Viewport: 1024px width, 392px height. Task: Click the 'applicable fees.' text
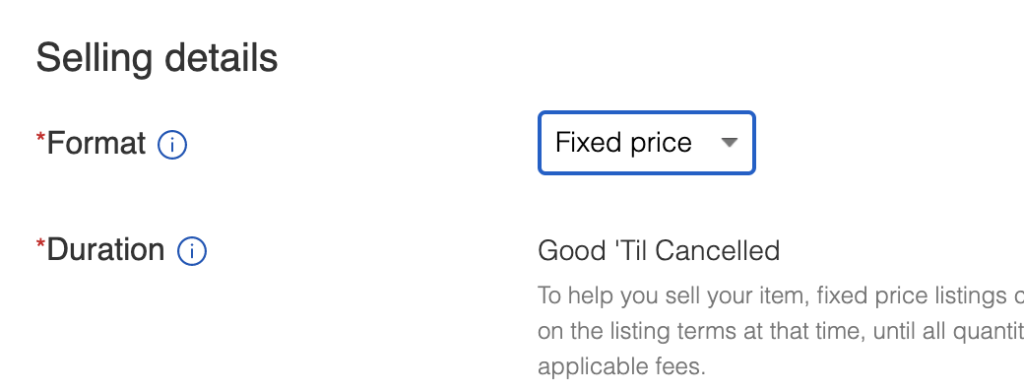[x=622, y=367]
